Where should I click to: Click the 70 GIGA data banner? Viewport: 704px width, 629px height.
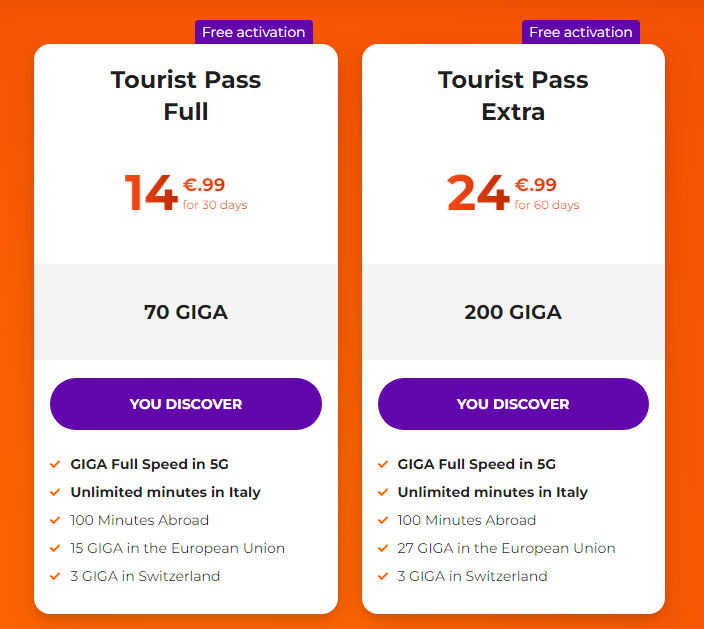tap(186, 312)
